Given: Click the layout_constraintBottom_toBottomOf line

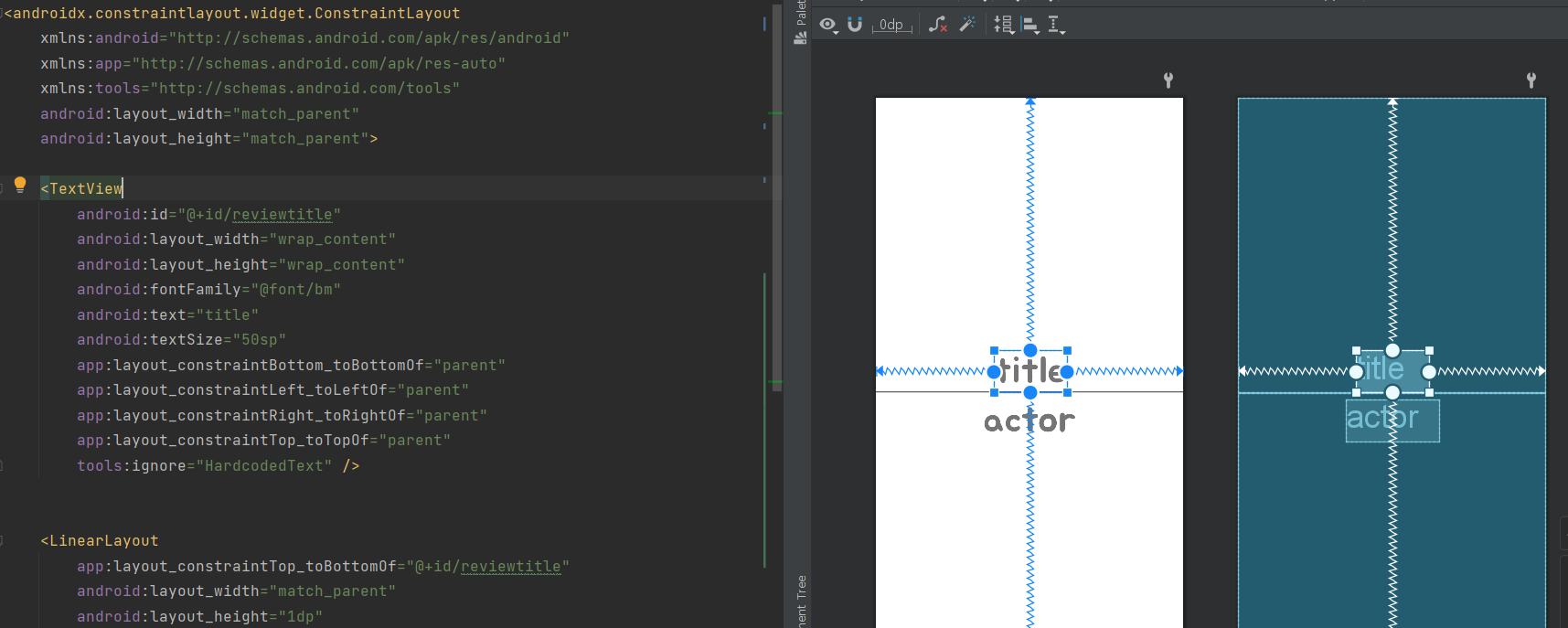Looking at the screenshot, I should tap(291, 365).
